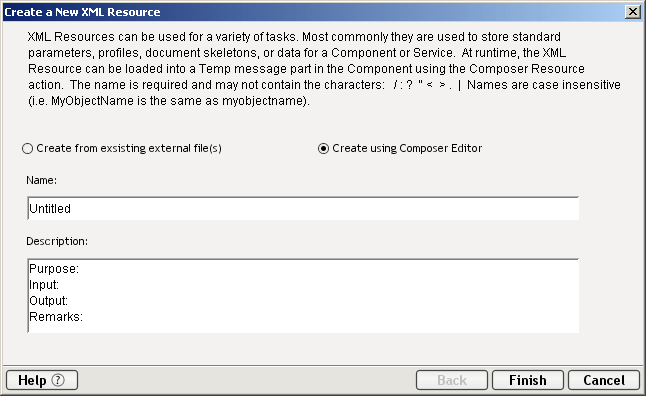Place cursor on the Output: line
Viewport: 646px width, 396px height.
[x=49, y=301]
